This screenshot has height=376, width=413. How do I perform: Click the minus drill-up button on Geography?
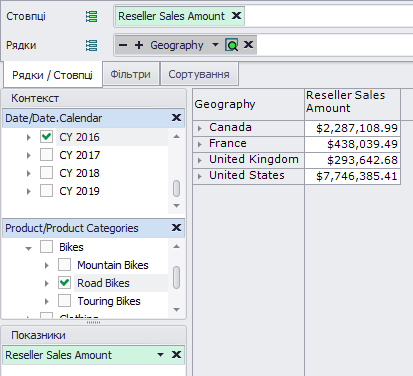123,45
